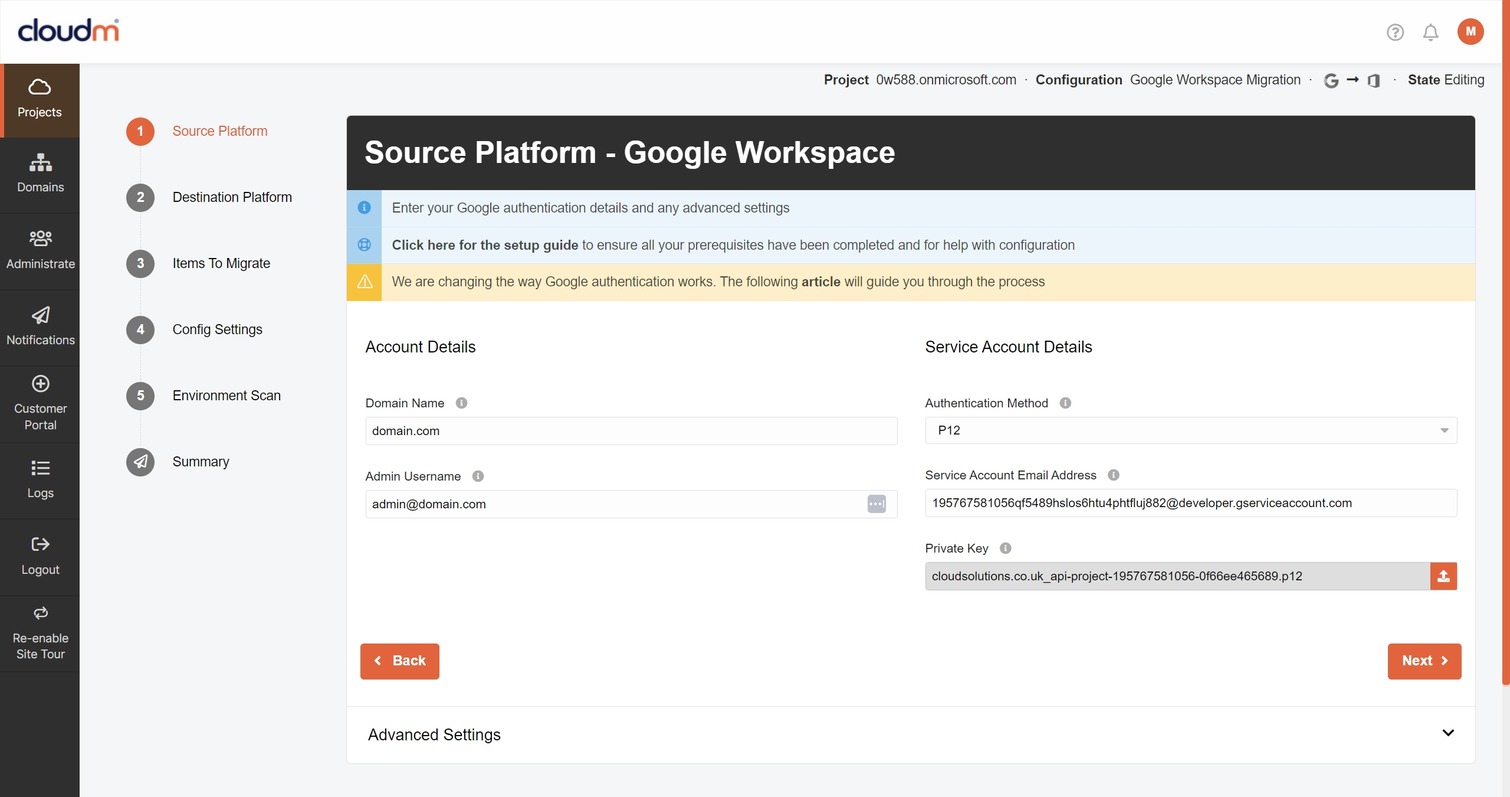
Task: Click the Service Account Email Address field
Action: coord(1191,503)
